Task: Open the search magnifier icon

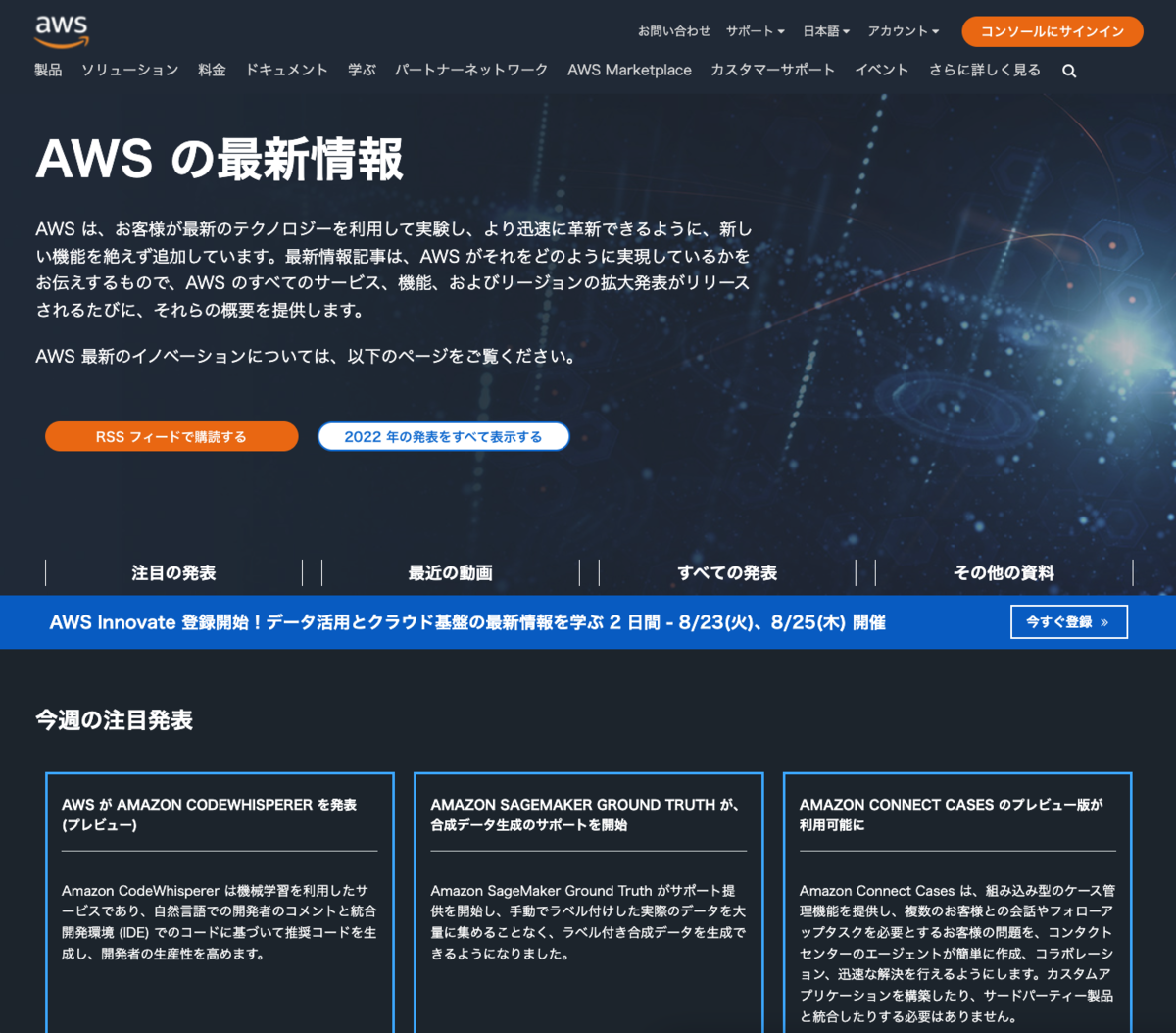Action: (x=1069, y=71)
